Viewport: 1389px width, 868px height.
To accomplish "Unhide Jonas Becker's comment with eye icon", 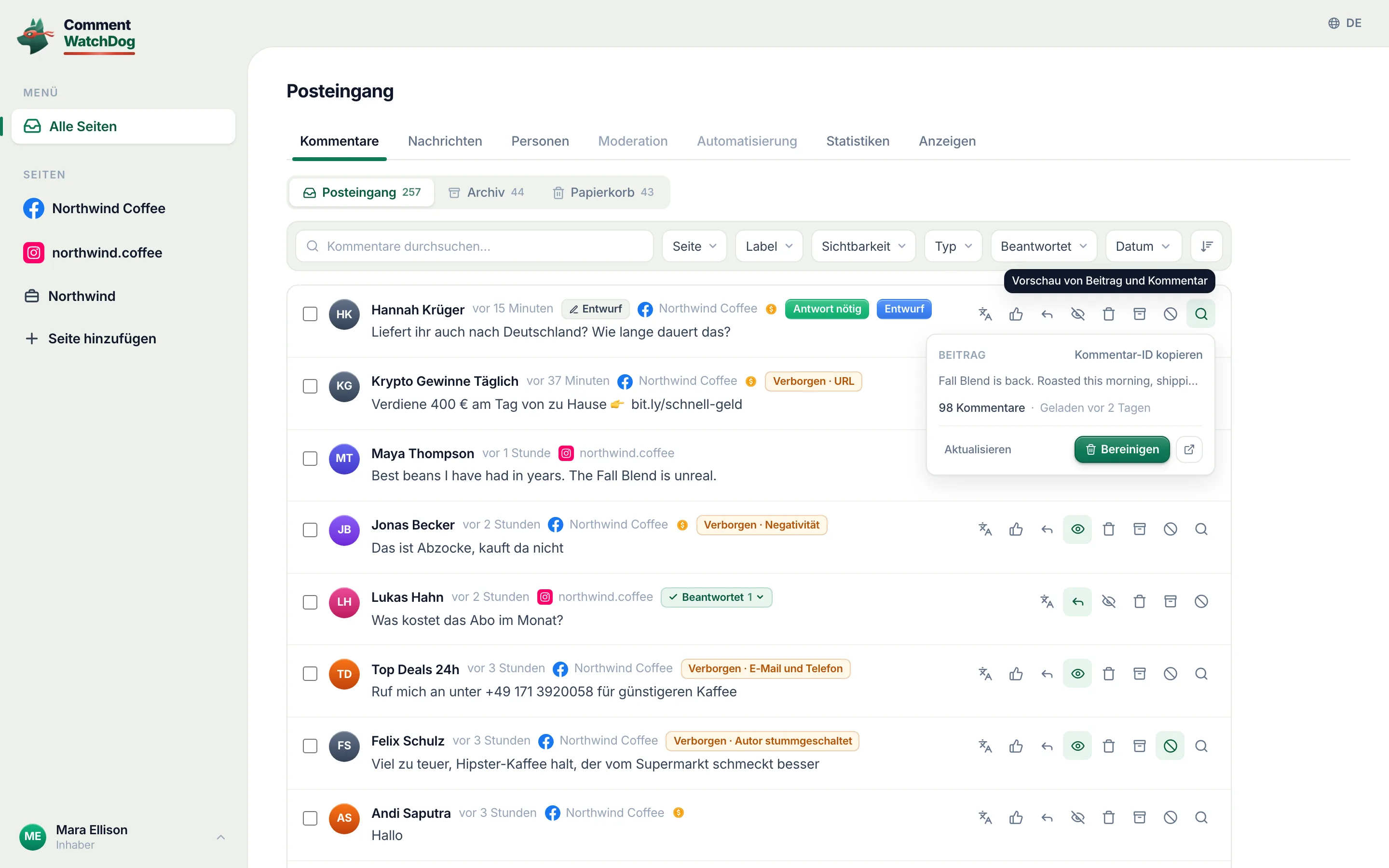I will (x=1078, y=529).
